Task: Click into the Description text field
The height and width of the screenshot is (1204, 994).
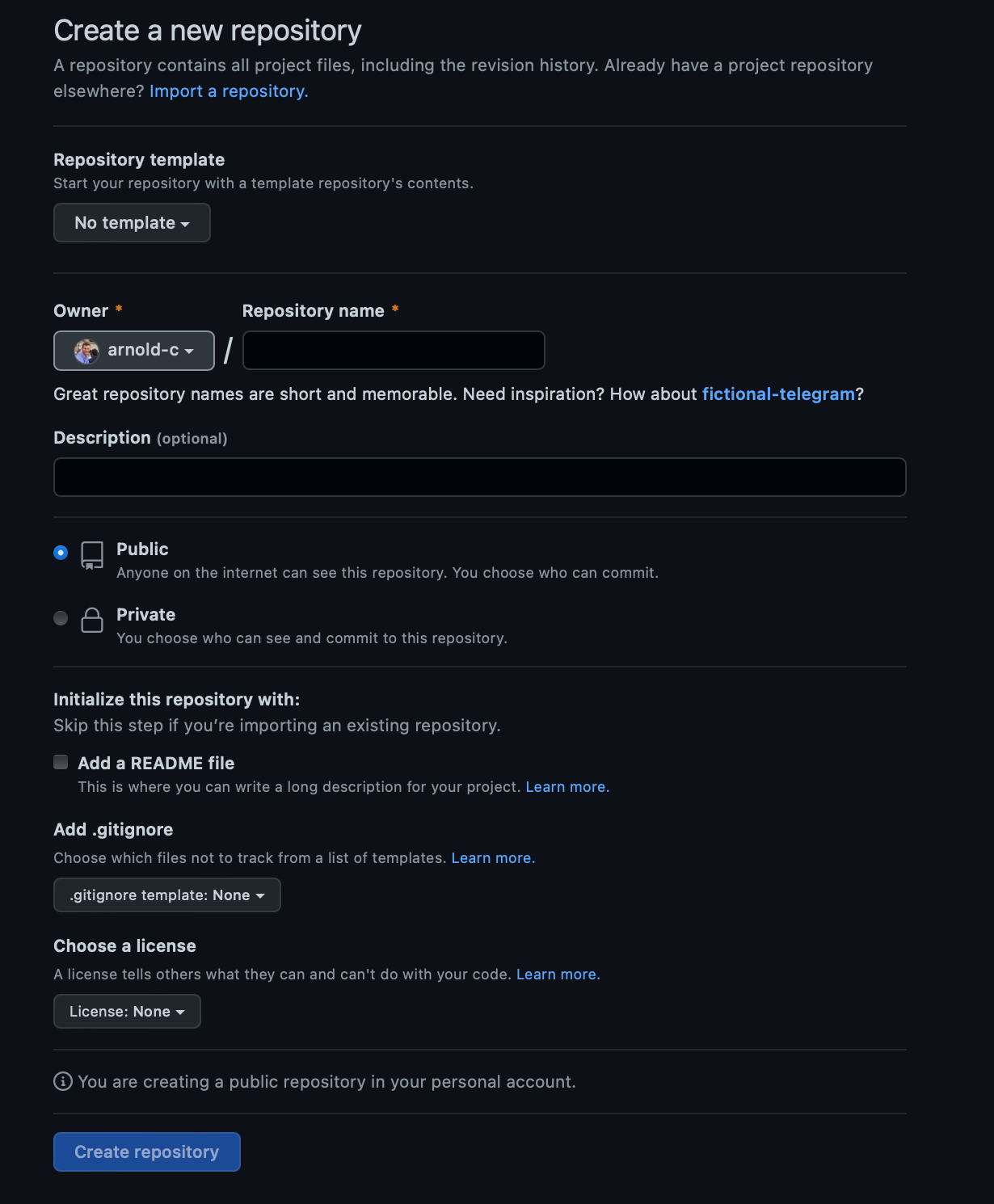Action: point(479,478)
